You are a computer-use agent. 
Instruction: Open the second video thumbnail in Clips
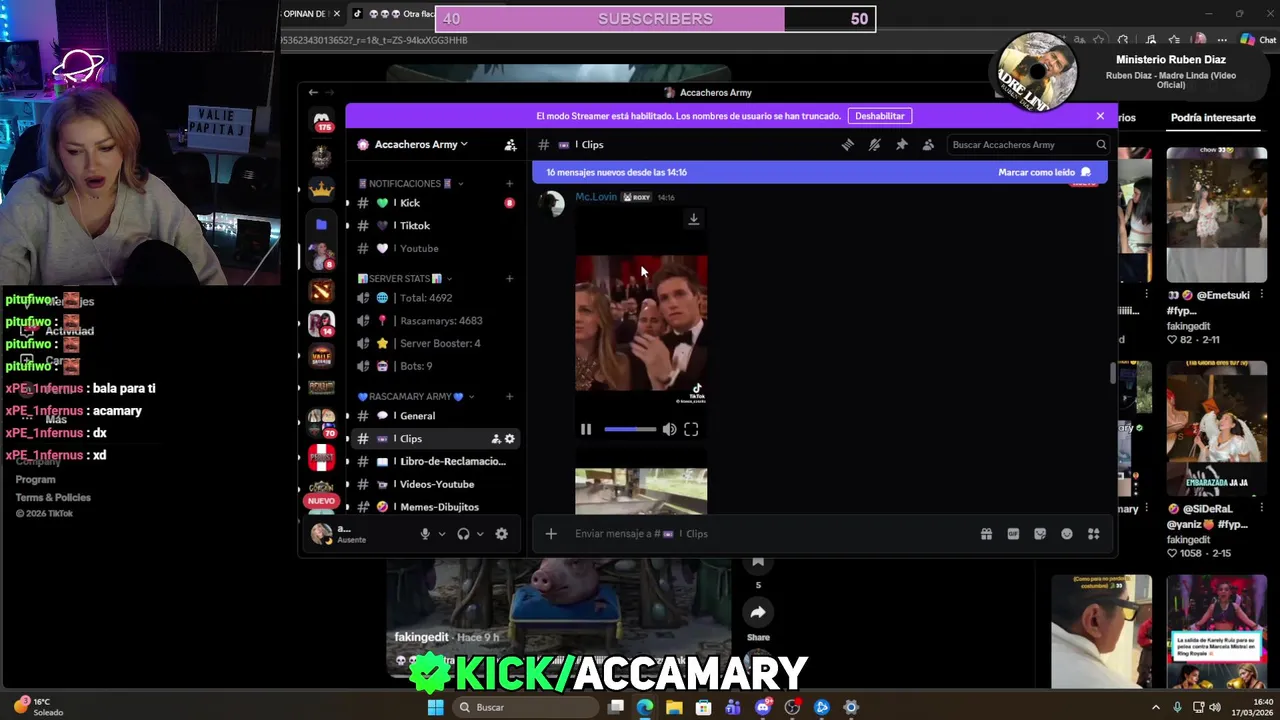[x=641, y=491]
